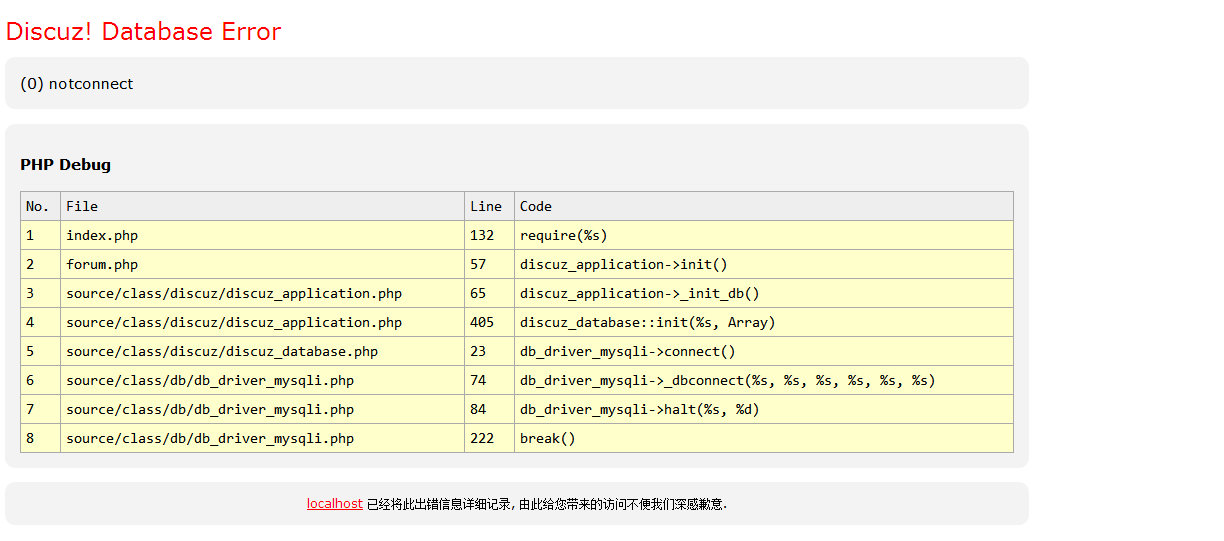
Task: Click discuz_application->init() code cell
Action: 764,264
